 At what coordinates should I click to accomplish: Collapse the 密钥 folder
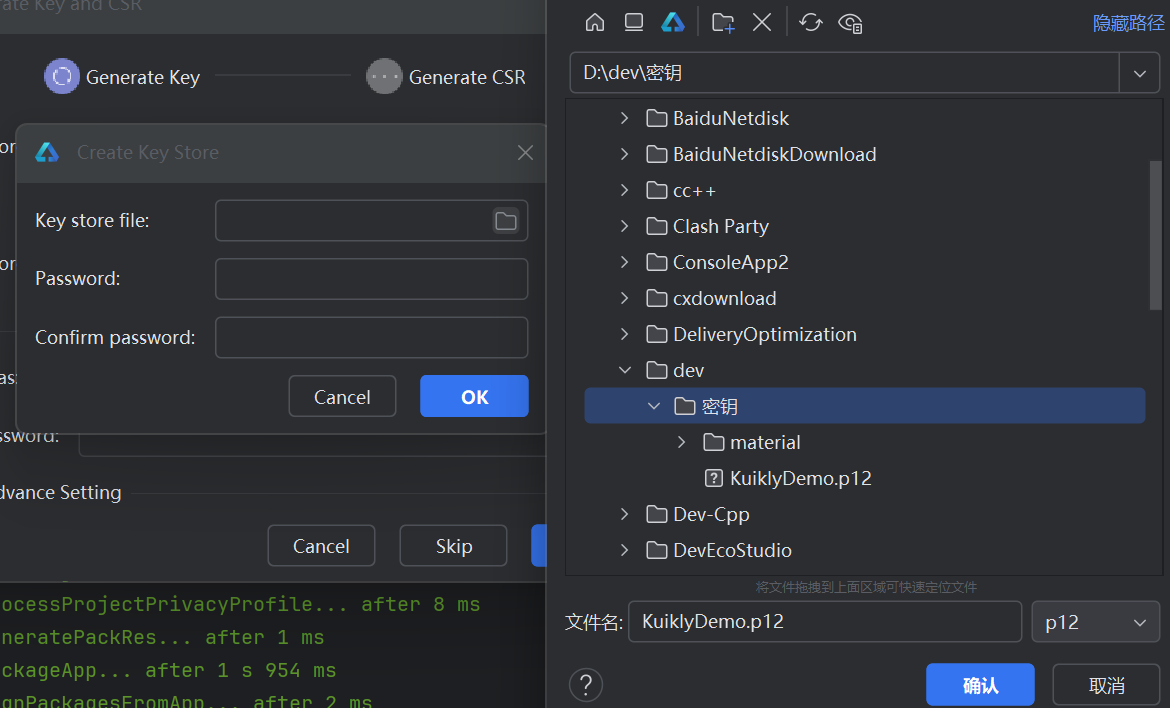tap(654, 406)
